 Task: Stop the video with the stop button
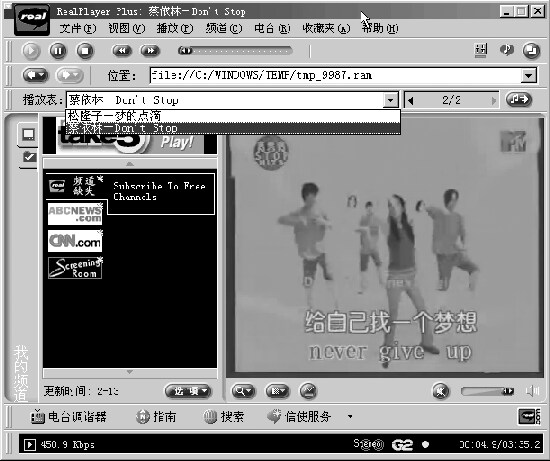pyautogui.click(x=85, y=51)
